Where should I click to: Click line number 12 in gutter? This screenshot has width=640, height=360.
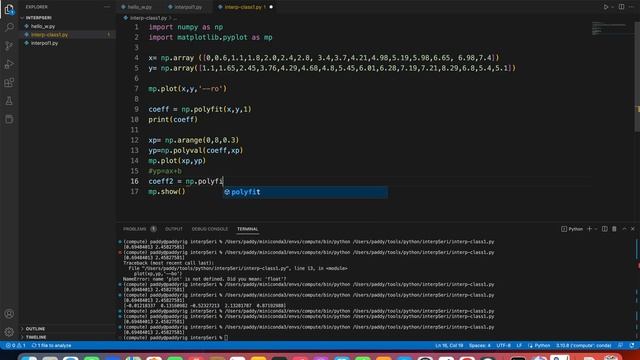[134, 140]
